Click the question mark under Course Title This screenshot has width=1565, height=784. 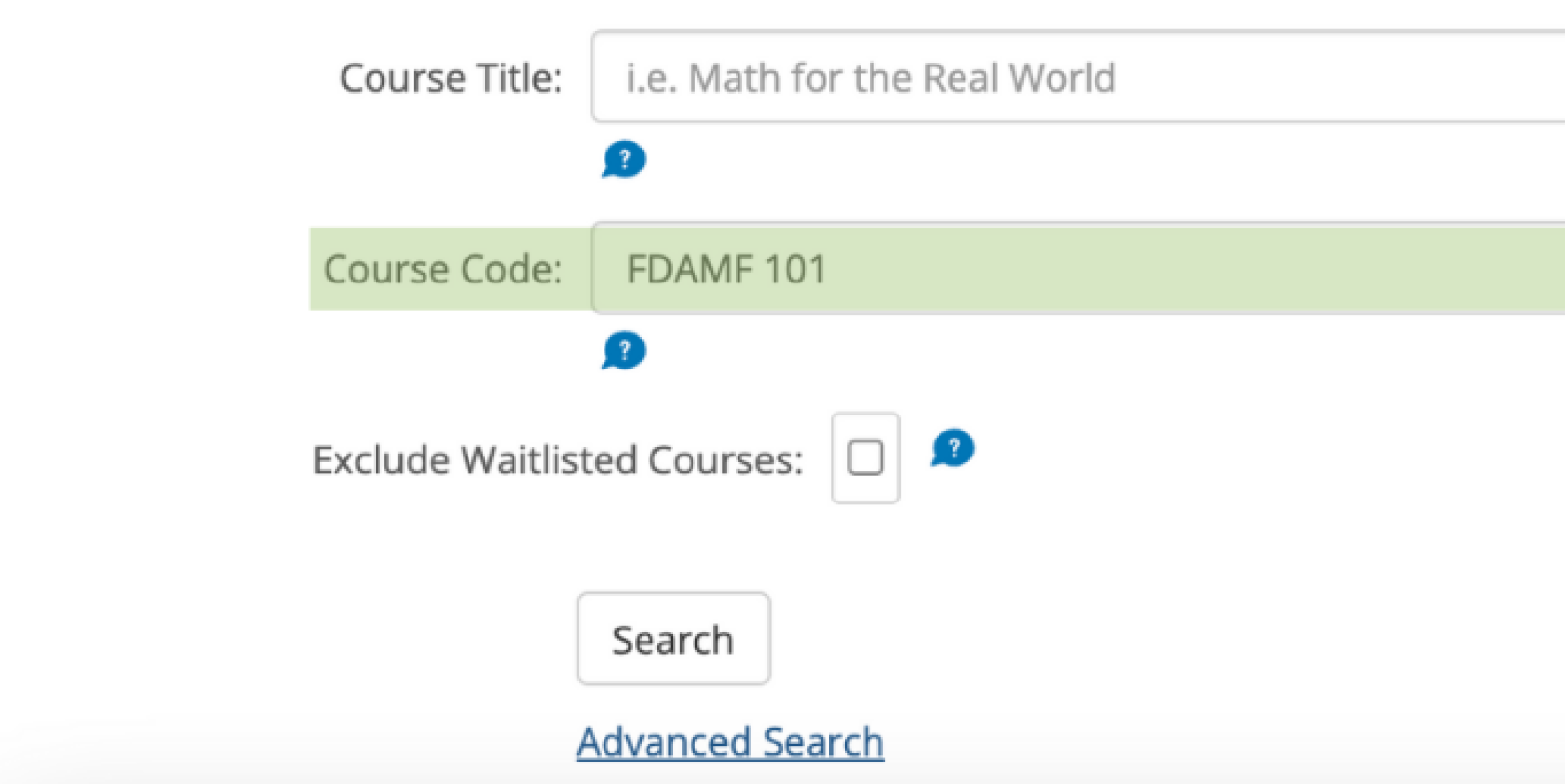coord(624,159)
